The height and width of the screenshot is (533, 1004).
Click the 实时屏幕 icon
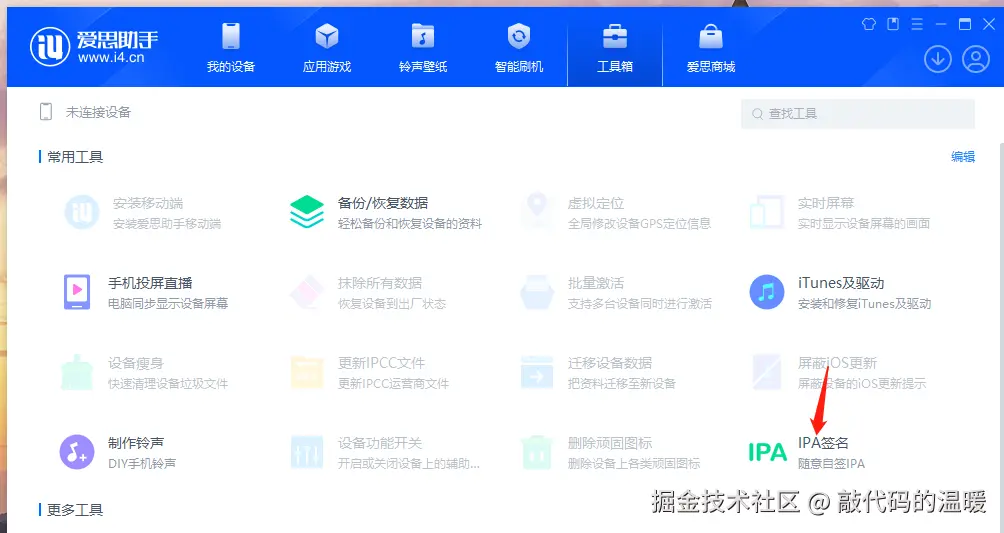[767, 212]
